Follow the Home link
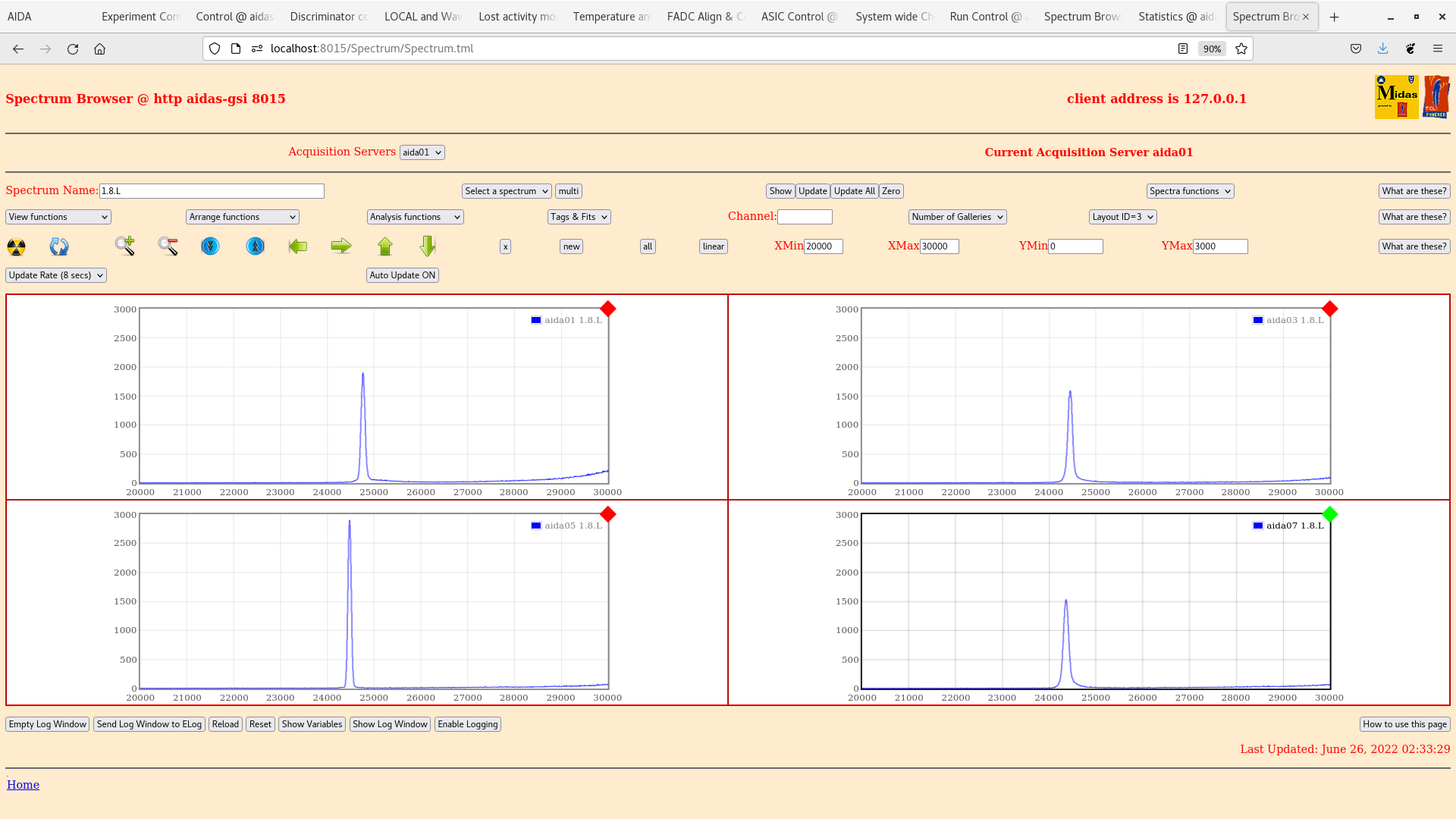1456x819 pixels. pos(23,785)
